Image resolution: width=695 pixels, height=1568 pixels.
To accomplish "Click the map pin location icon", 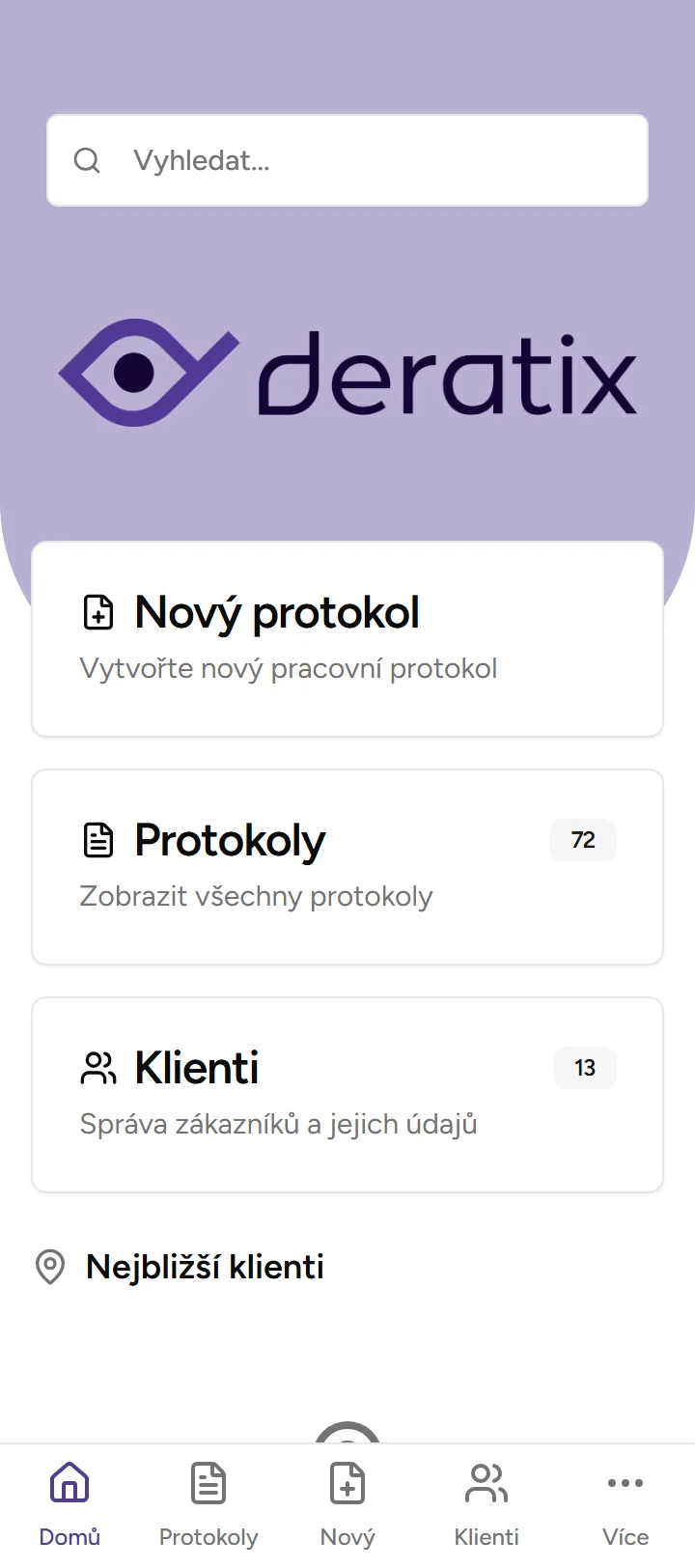I will (x=50, y=1267).
